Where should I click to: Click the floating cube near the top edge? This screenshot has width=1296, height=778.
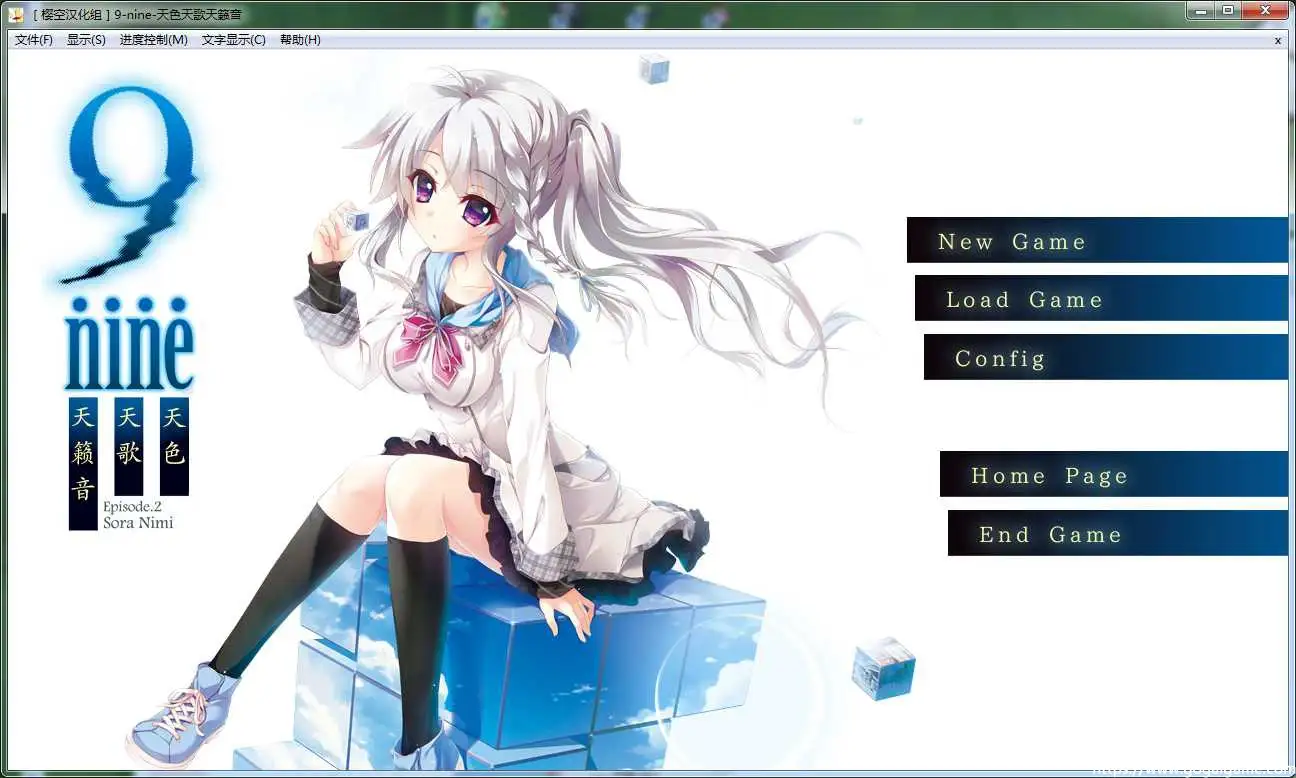654,70
